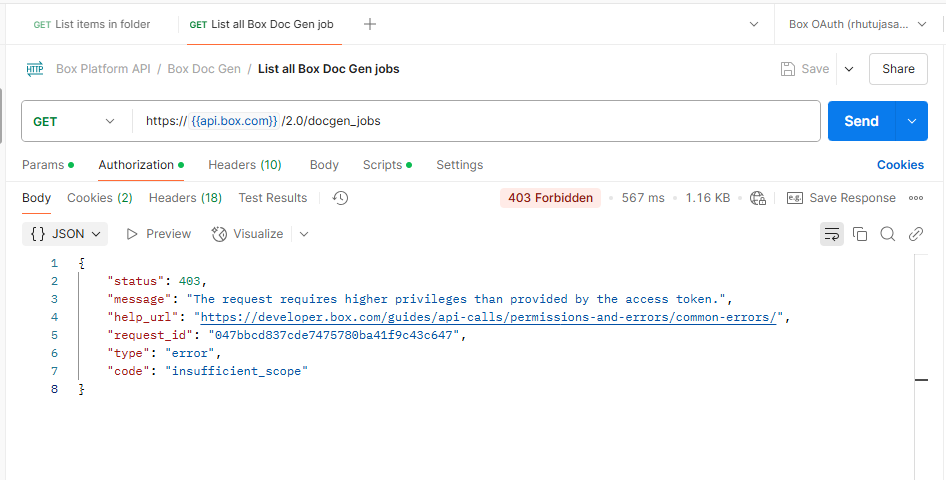Open response history clock icon
The width and height of the screenshot is (946, 480).
(340, 198)
